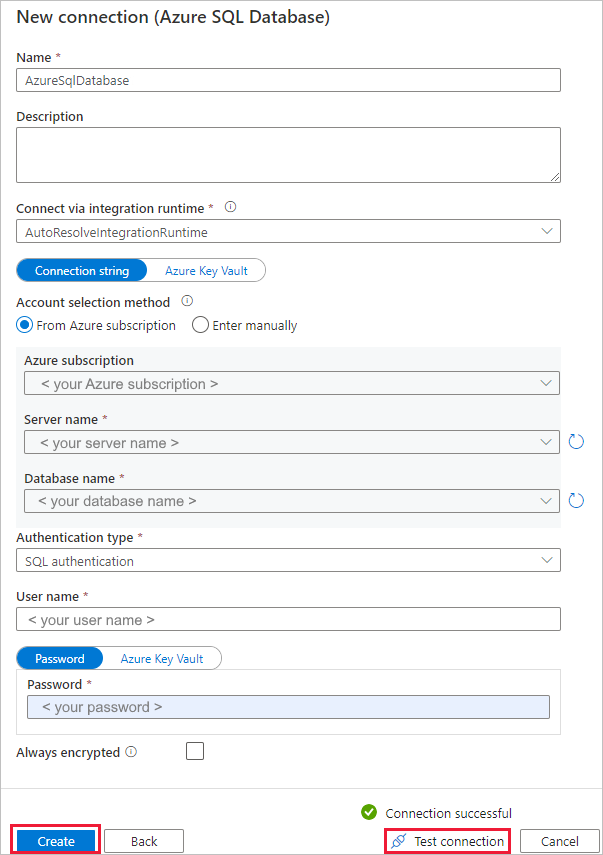The image size is (603, 855).
Task: Refresh the Server name list
Action: tap(576, 441)
